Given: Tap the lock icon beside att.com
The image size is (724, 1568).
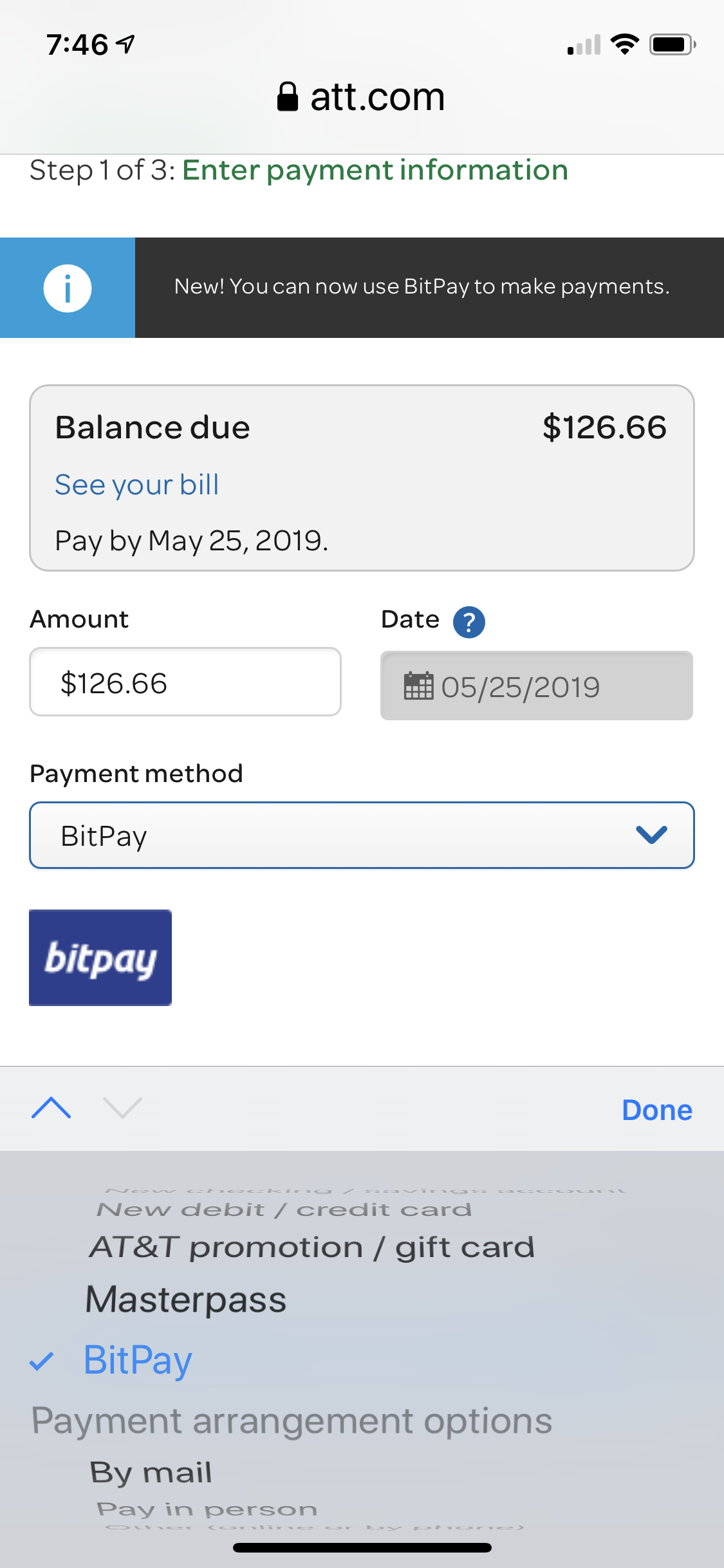Looking at the screenshot, I should coord(288,97).
